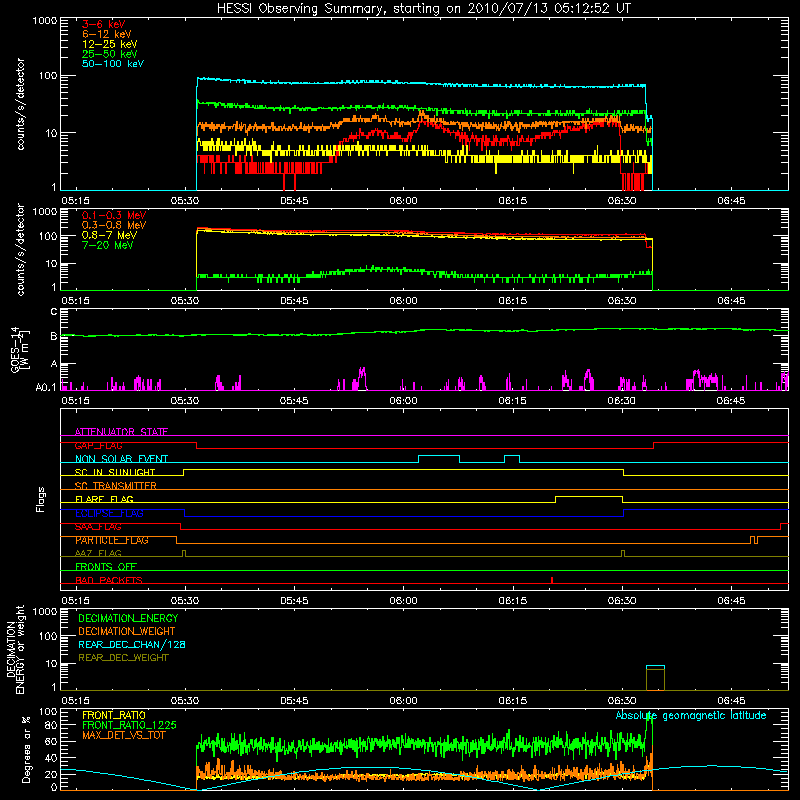Select the 12-25 keV legend label
This screenshot has height=800, width=800.
pyautogui.click(x=109, y=44)
